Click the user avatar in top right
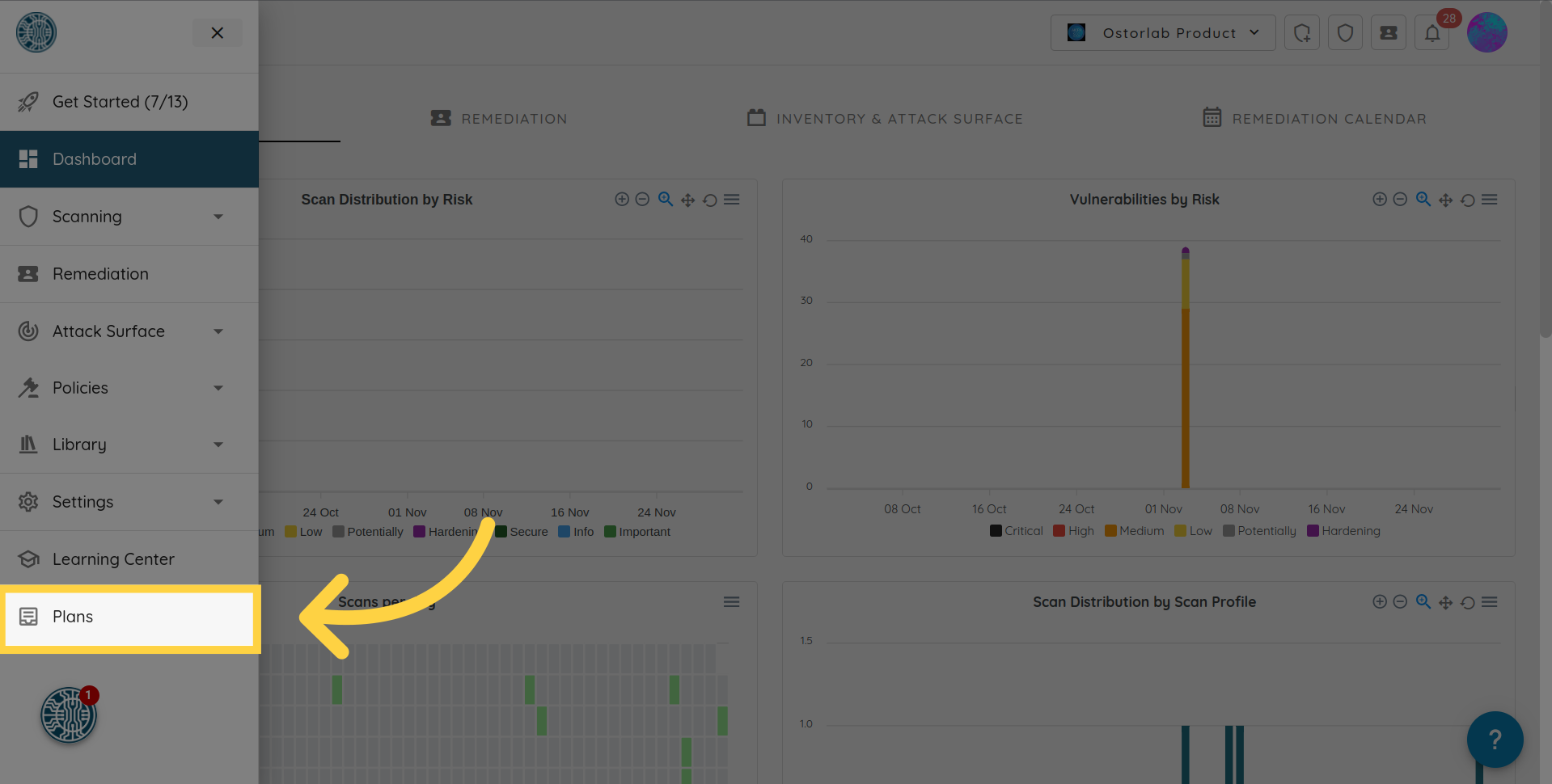1552x784 pixels. (x=1486, y=33)
